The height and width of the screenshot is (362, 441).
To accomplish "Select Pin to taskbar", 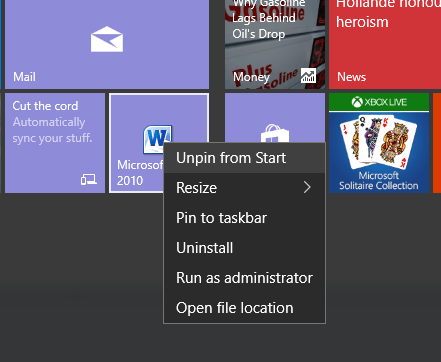I will pos(244,218).
